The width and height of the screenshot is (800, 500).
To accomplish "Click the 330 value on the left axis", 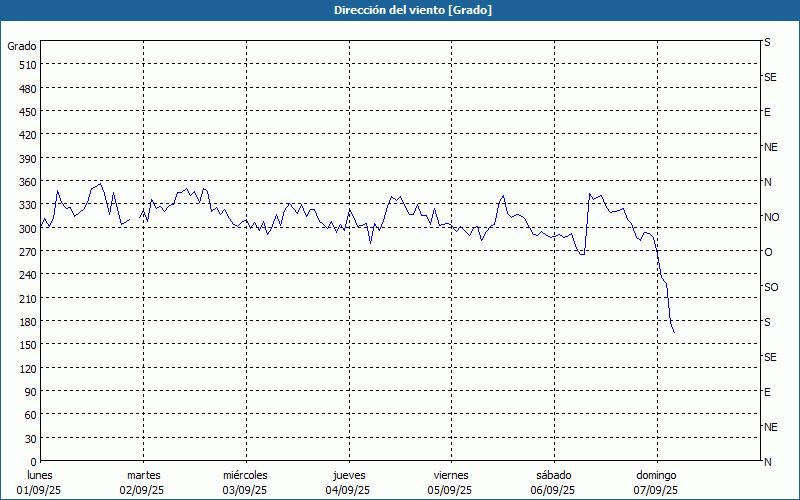I will coord(28,206).
